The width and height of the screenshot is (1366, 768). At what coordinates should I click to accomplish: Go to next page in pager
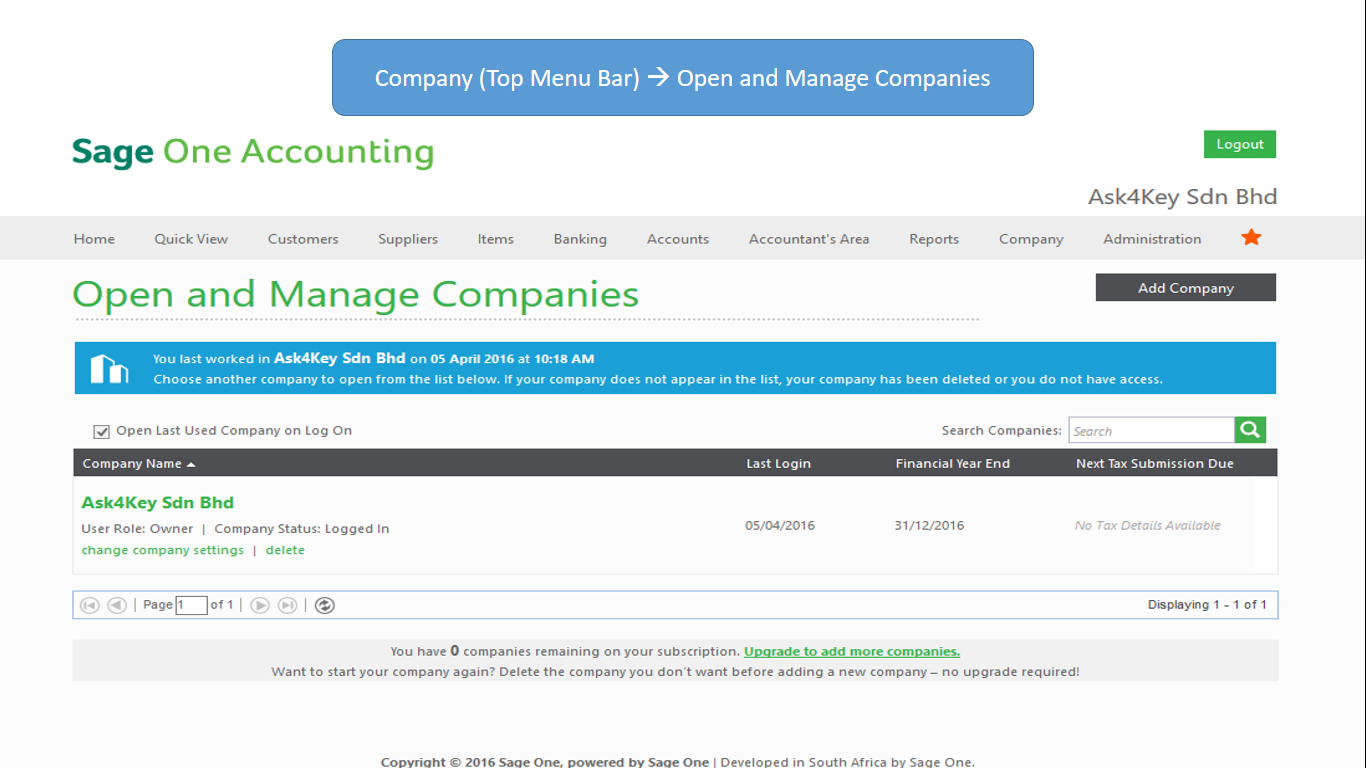pos(260,605)
